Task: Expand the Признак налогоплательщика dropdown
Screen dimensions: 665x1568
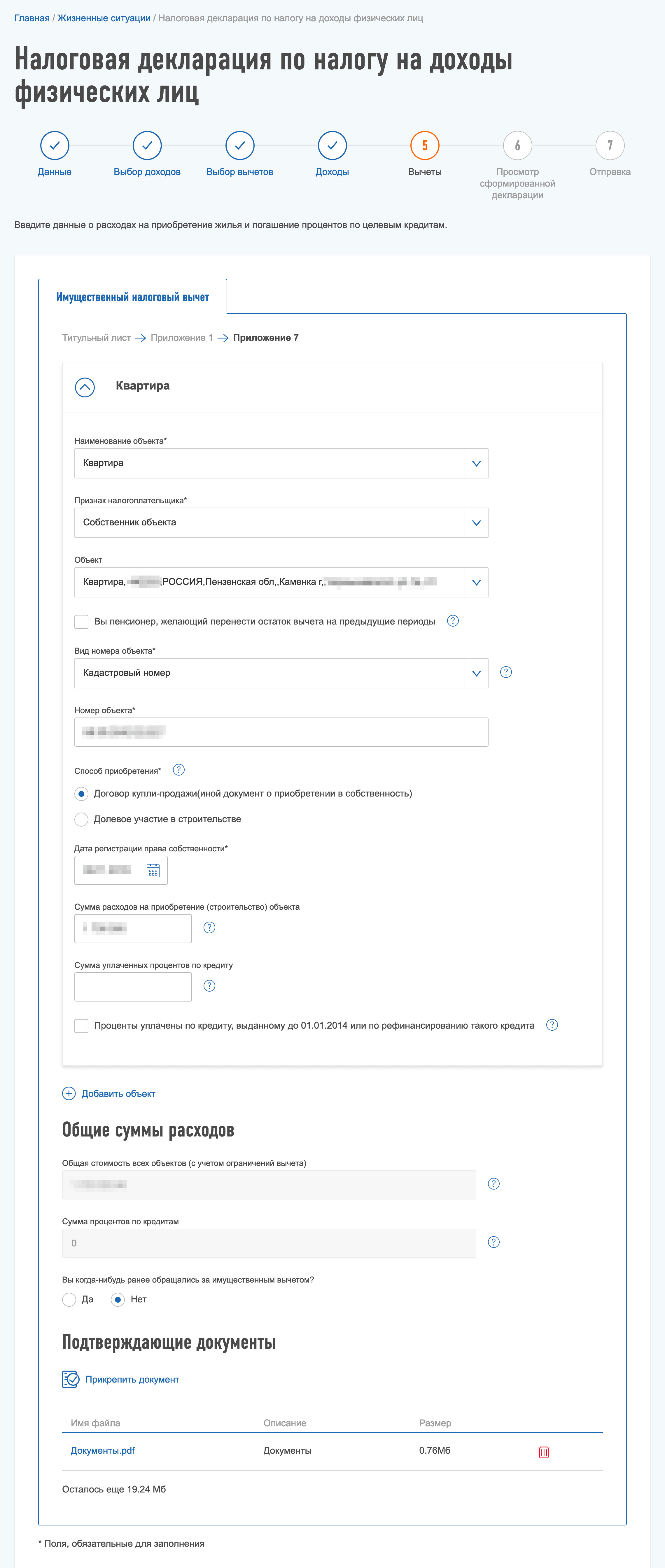Action: point(476,523)
